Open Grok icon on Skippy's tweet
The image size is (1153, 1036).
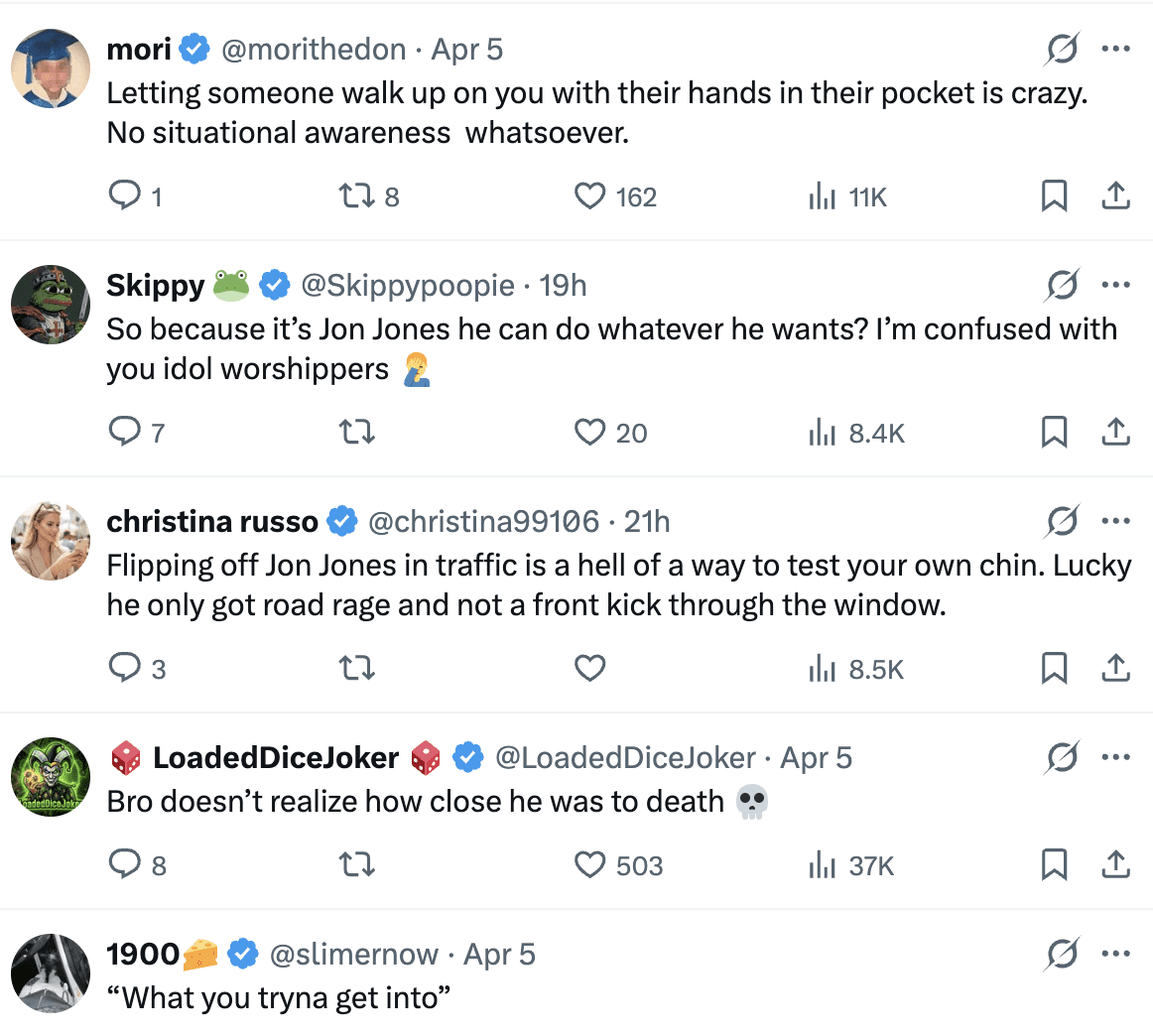point(1062,286)
